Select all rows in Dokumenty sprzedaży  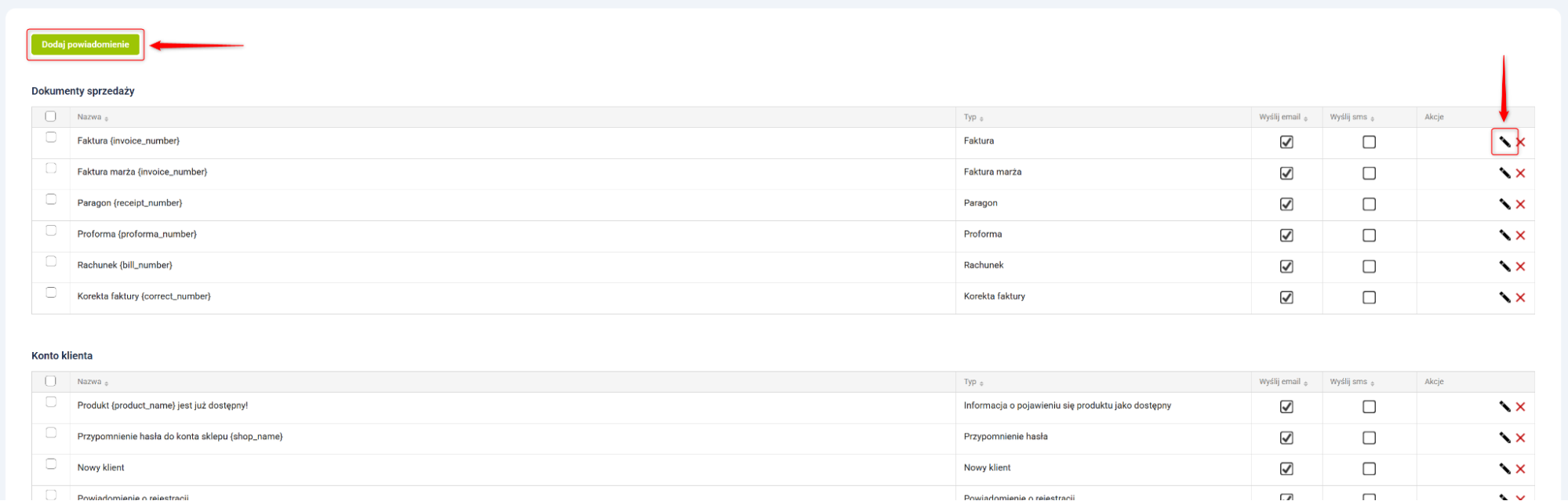(x=51, y=116)
